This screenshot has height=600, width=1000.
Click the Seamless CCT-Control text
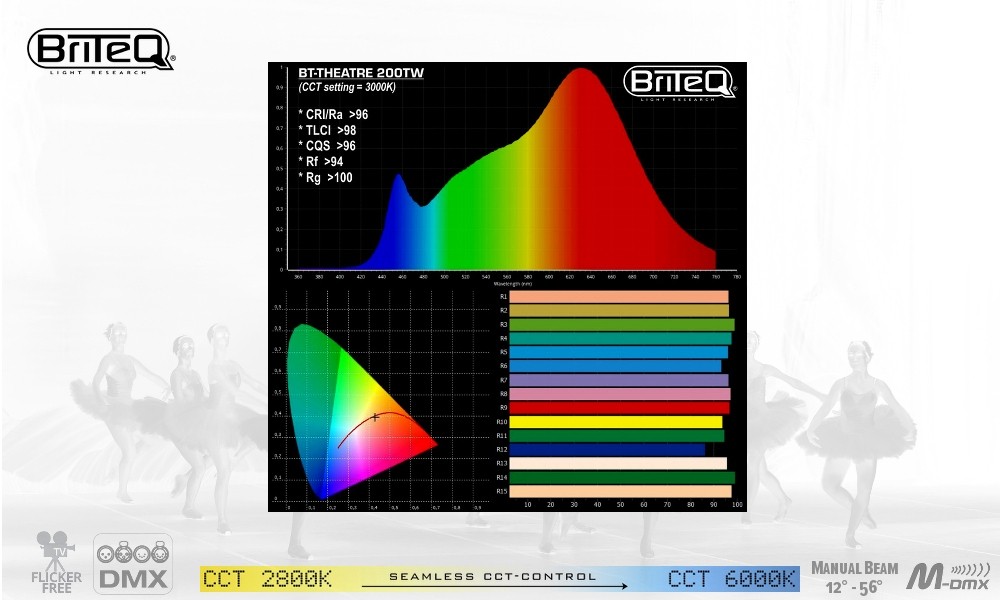[492, 576]
